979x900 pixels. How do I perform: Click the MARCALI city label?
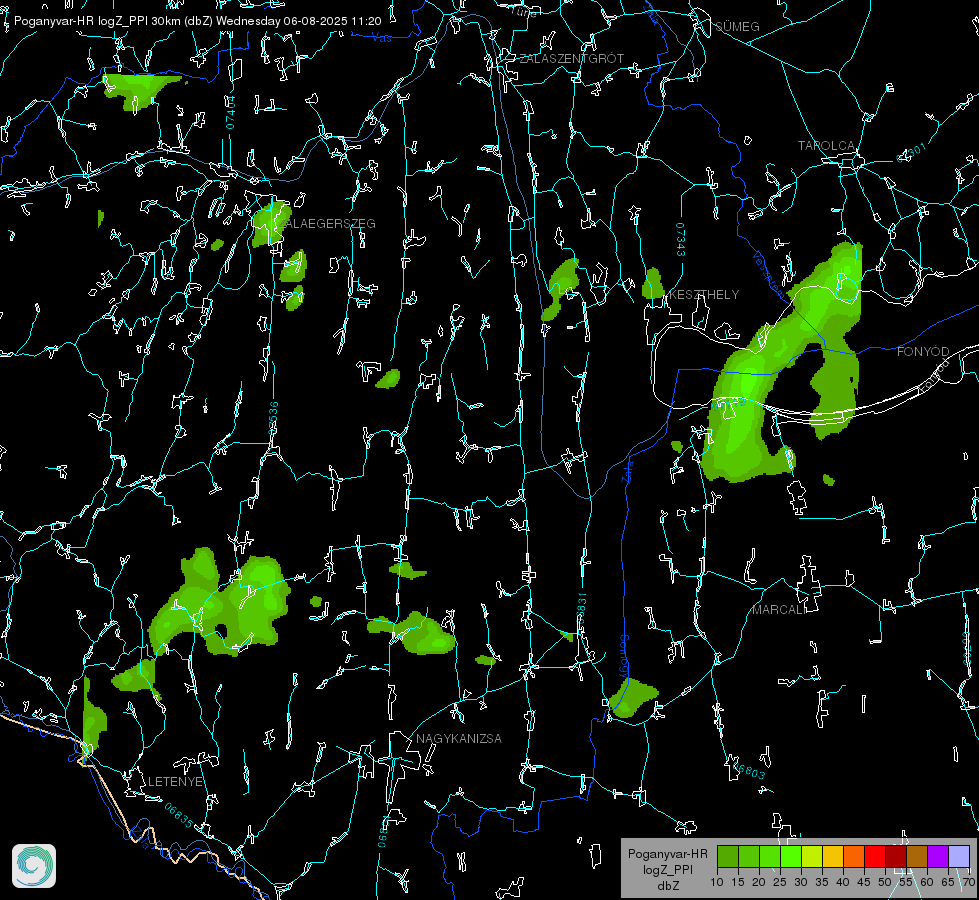(778, 610)
